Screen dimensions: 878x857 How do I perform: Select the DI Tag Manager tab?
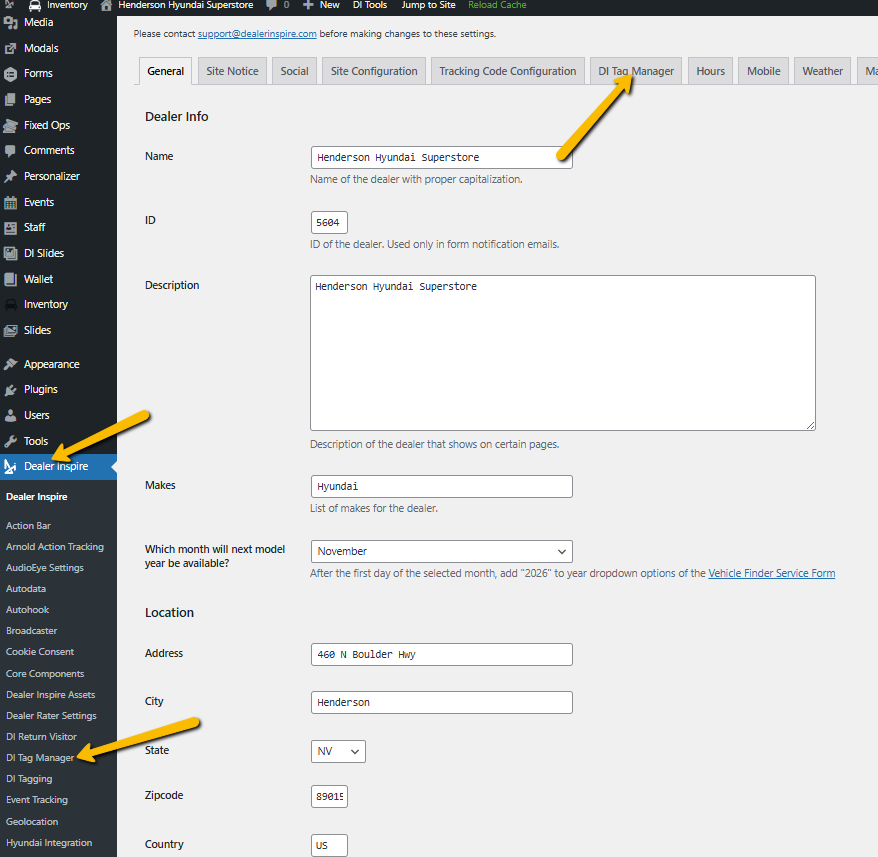[x=636, y=71]
